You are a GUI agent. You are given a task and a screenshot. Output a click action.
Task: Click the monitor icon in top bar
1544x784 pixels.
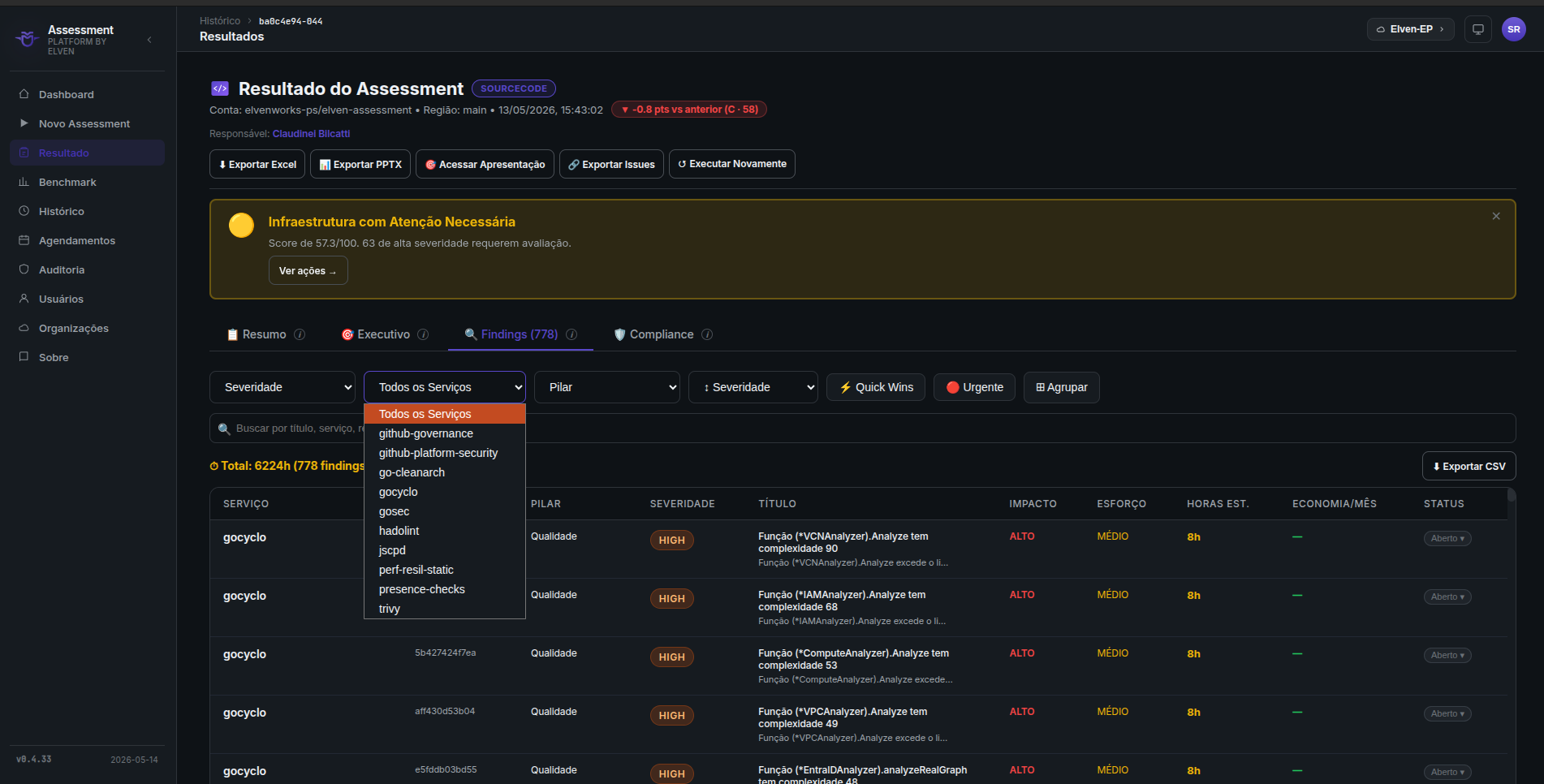pos(1478,29)
